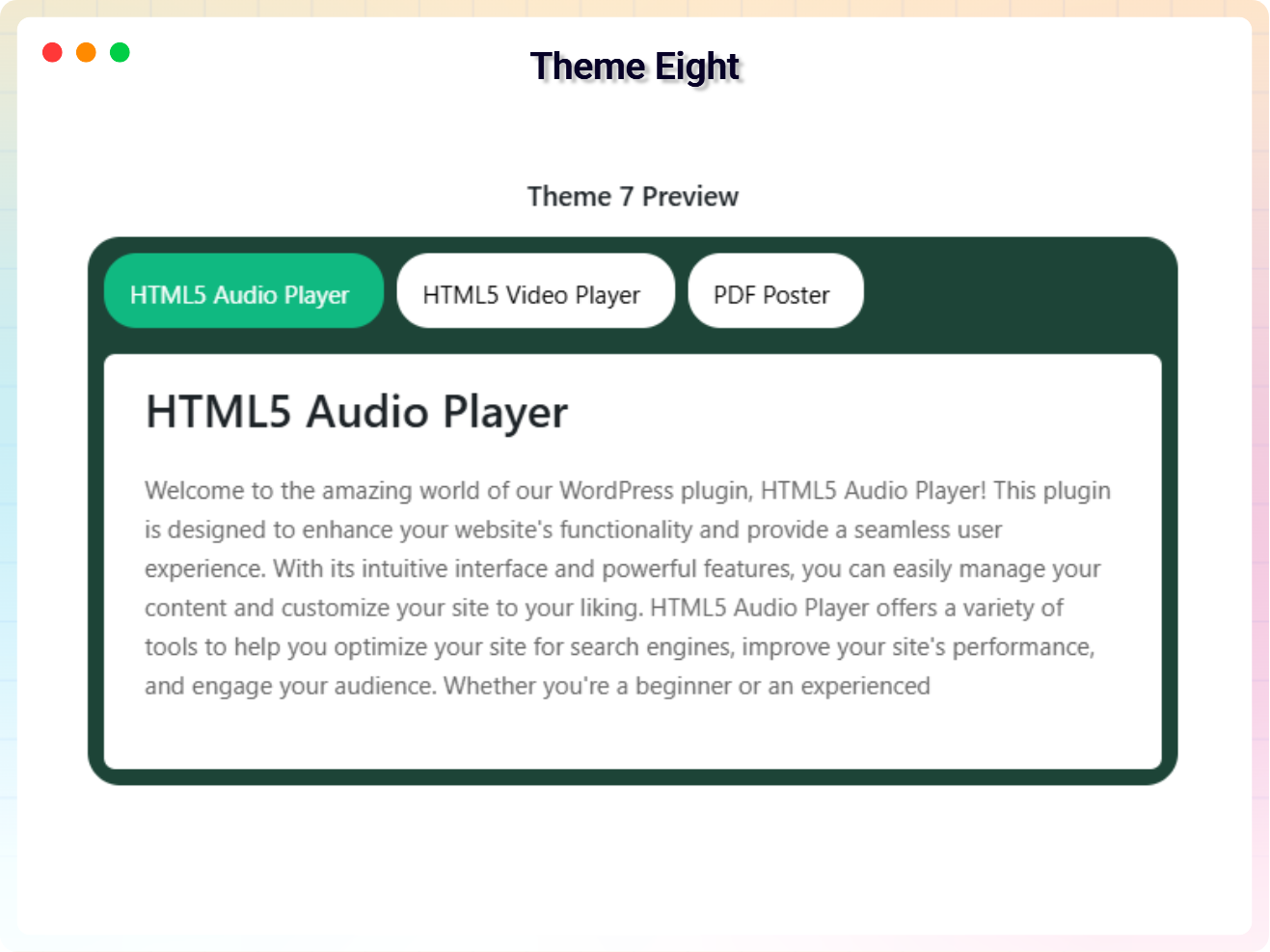Image resolution: width=1270 pixels, height=952 pixels.
Task: Click the HTML5 Audio Player heading text
Action: click(356, 413)
